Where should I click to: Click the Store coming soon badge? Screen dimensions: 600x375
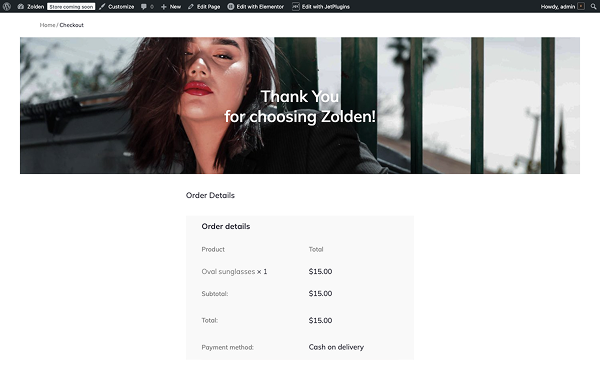pyautogui.click(x=71, y=7)
